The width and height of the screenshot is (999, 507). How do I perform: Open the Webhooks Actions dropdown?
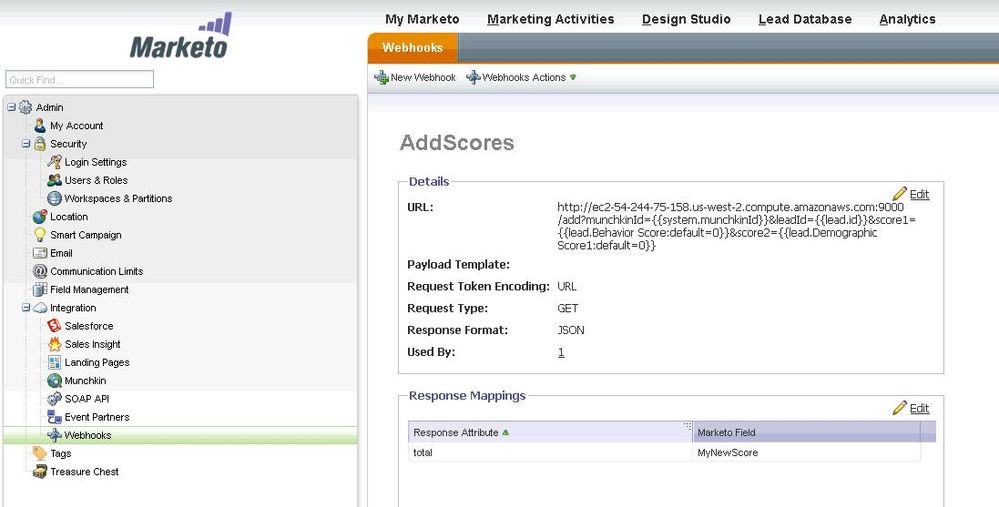click(522, 77)
